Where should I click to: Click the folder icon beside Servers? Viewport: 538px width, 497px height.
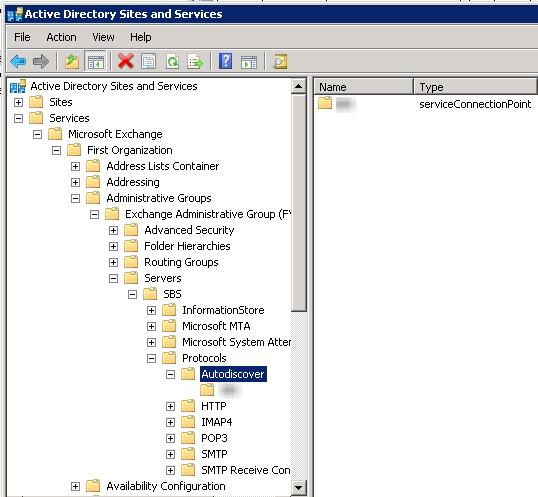point(131,278)
